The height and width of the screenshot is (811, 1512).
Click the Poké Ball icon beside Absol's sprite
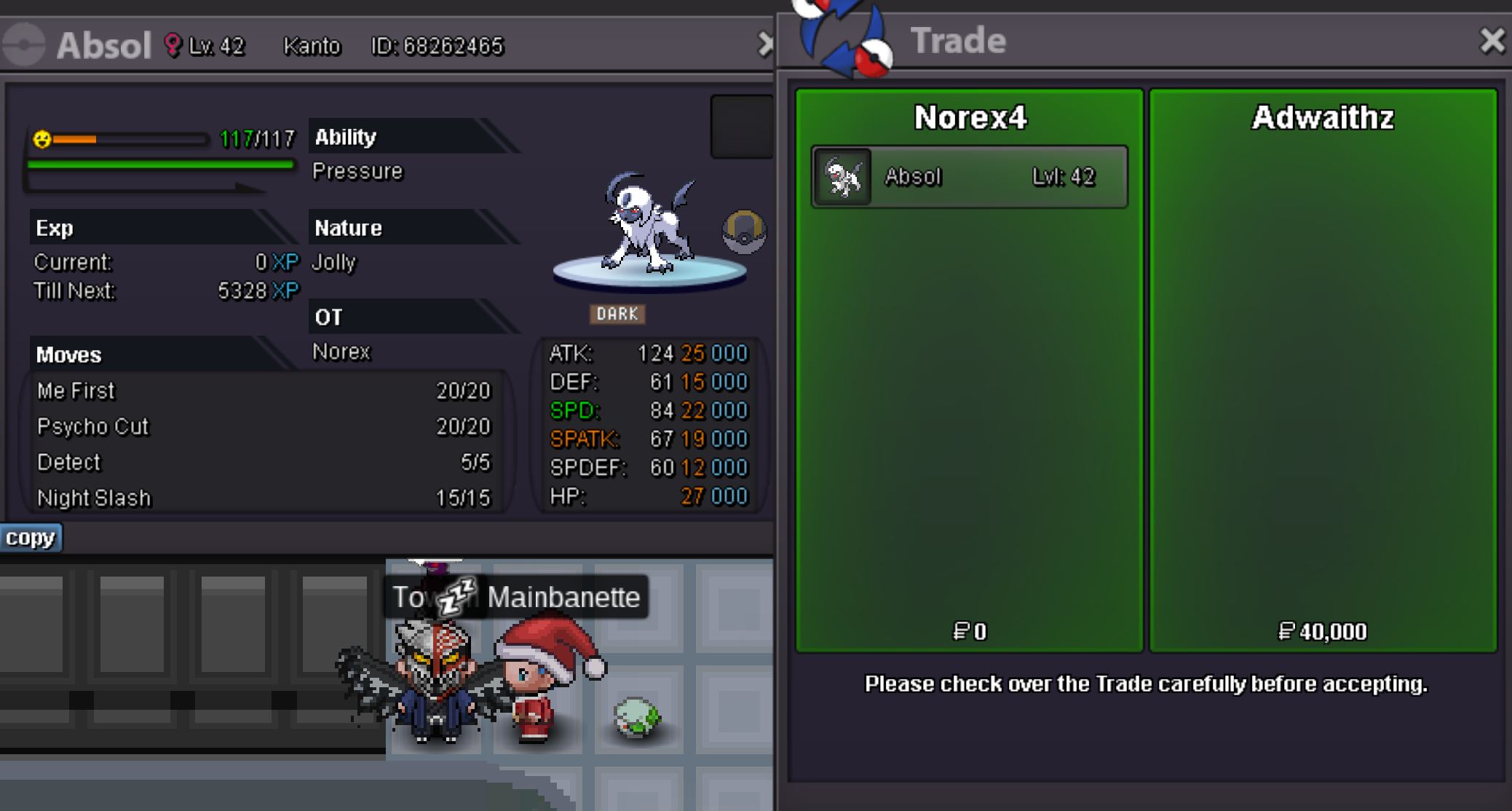click(743, 232)
